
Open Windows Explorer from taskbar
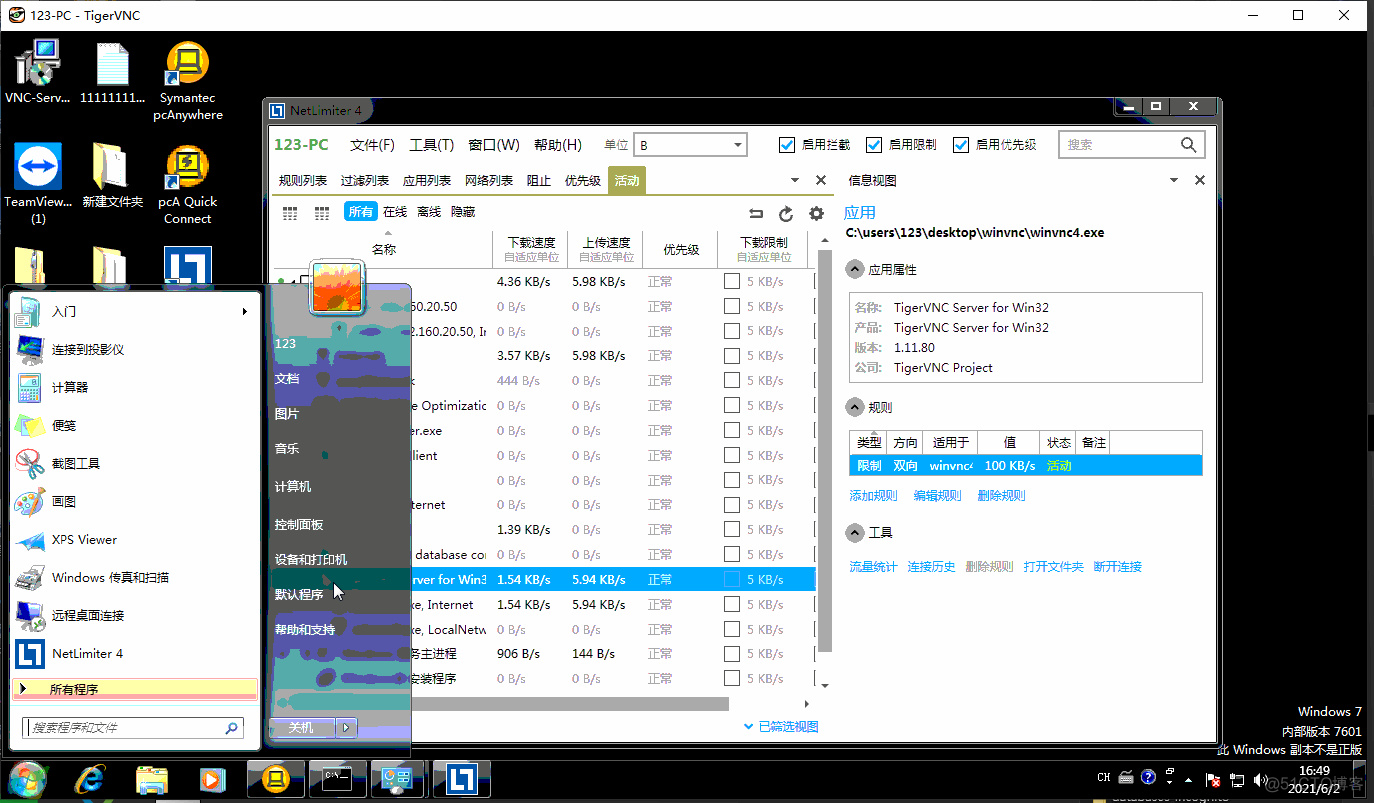click(152, 778)
